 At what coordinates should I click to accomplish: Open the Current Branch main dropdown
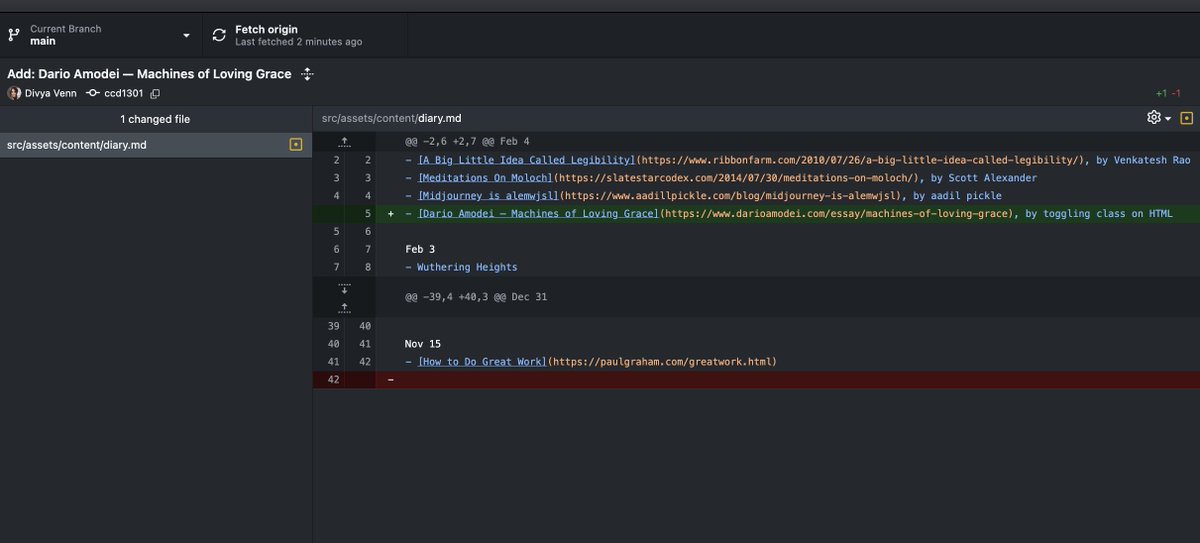click(x=101, y=35)
